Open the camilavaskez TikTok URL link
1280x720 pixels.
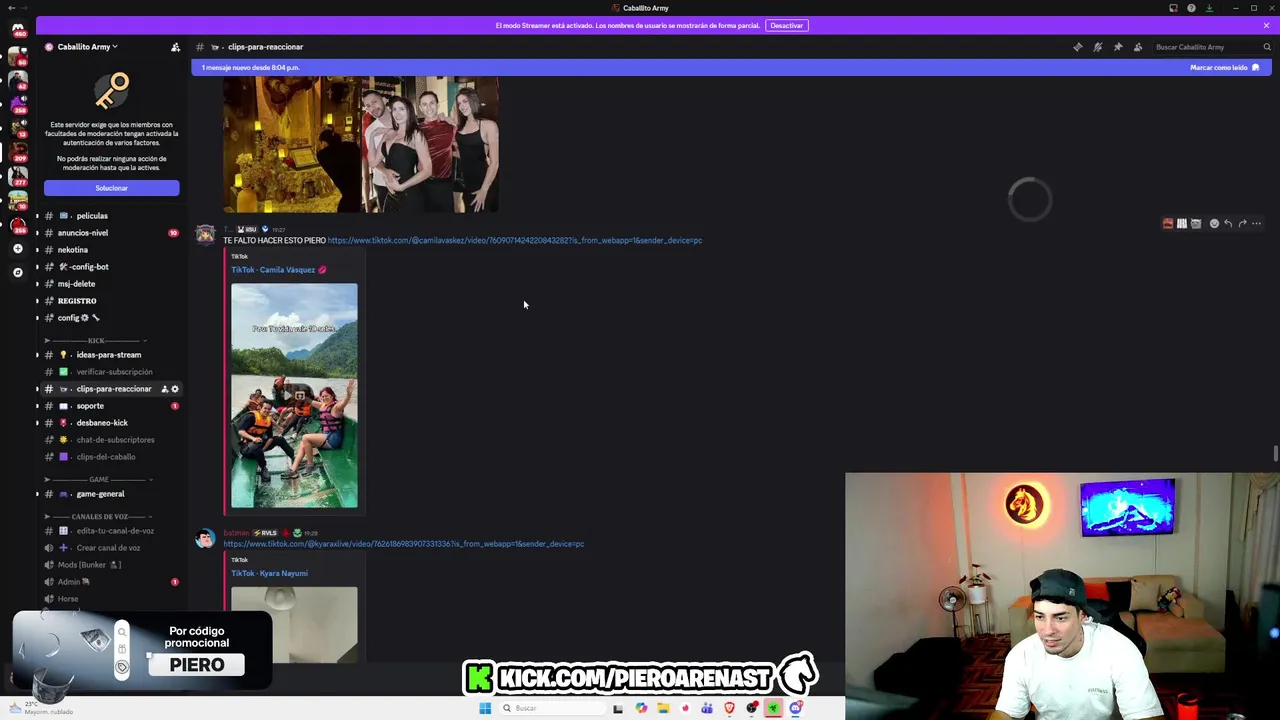tap(515, 241)
